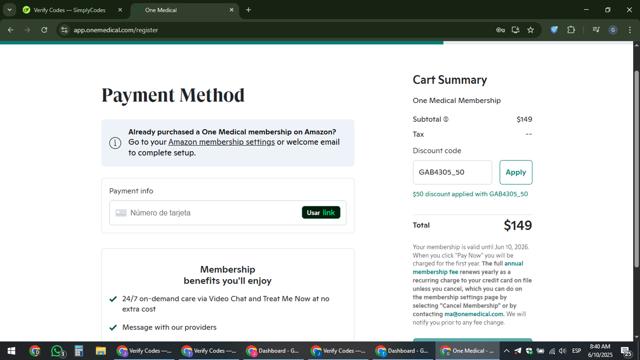This screenshot has width=640, height=360.
Task: Open the Windows Start menu
Action: [11, 351]
